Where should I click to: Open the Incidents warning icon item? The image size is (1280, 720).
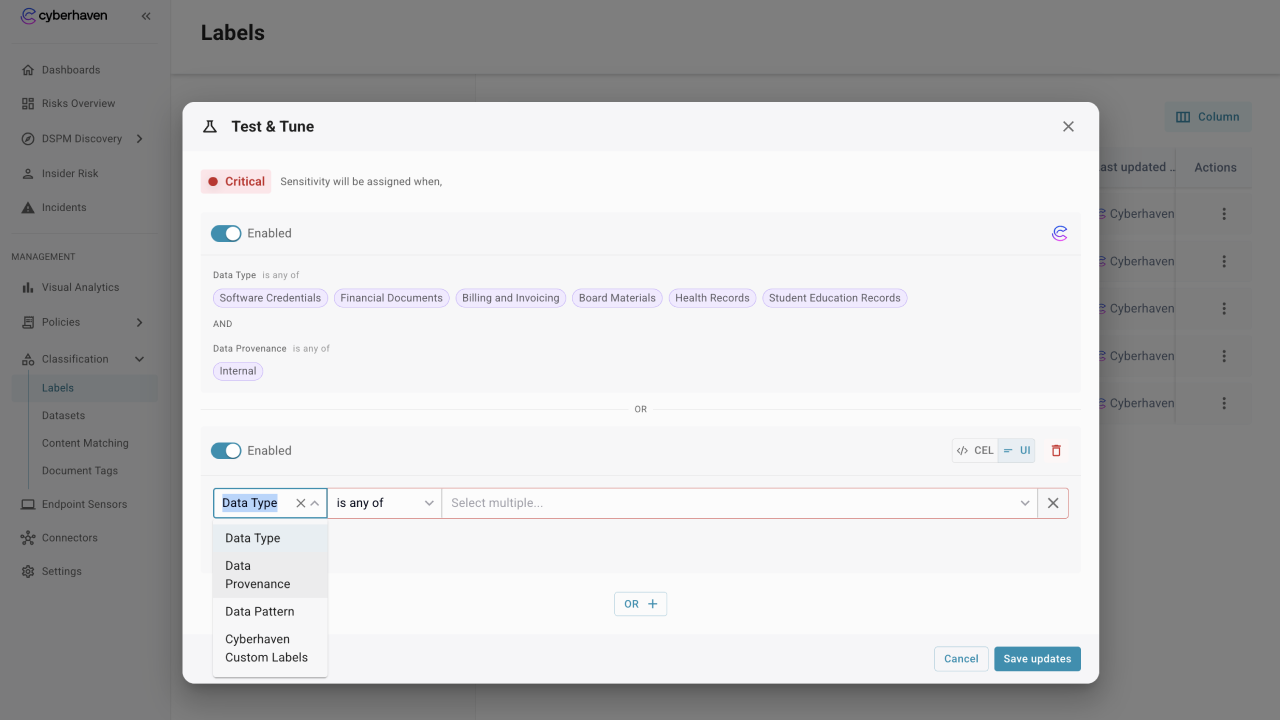coord(28,208)
